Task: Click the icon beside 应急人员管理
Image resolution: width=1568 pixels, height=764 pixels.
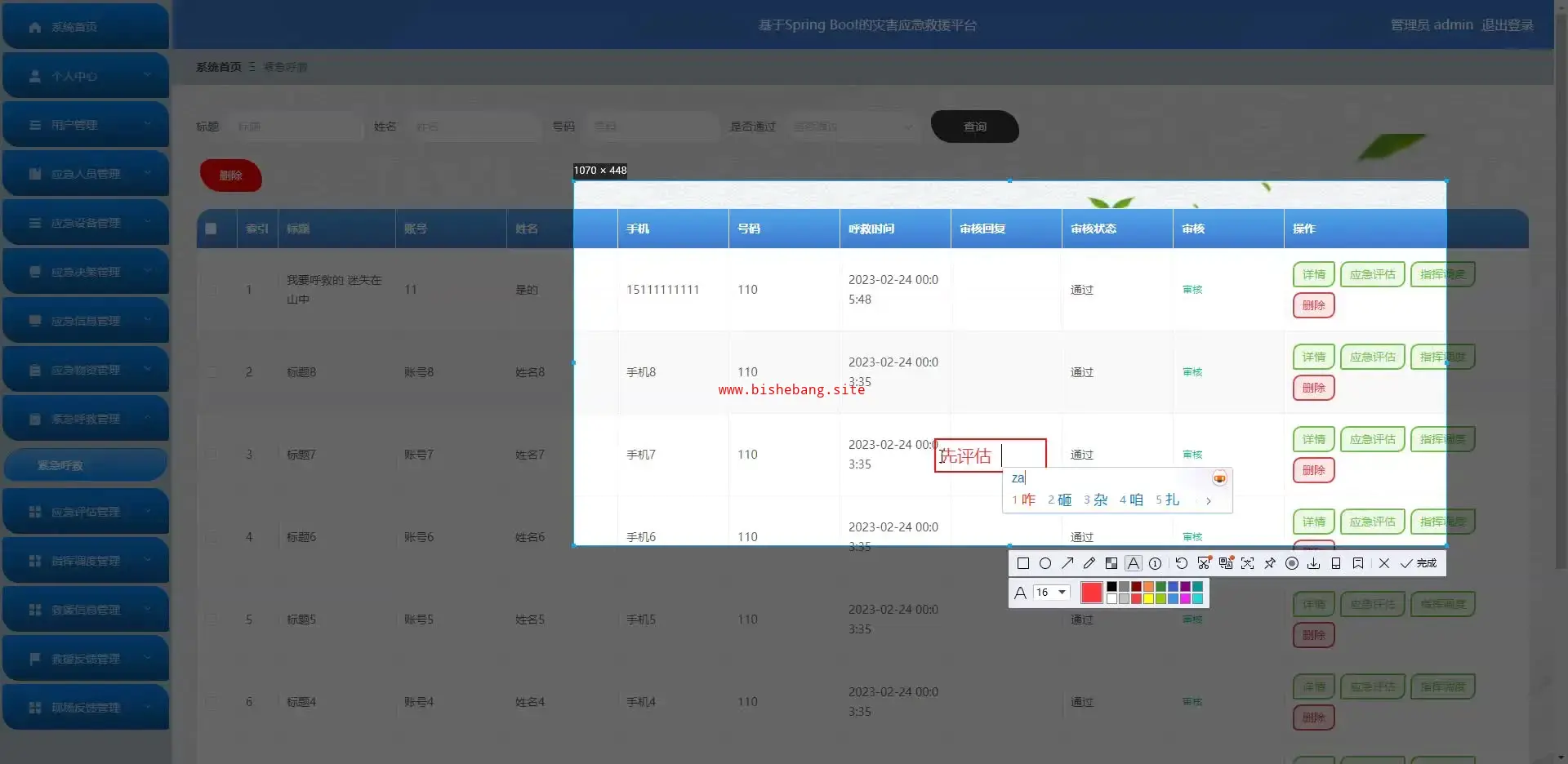Action: [x=35, y=174]
